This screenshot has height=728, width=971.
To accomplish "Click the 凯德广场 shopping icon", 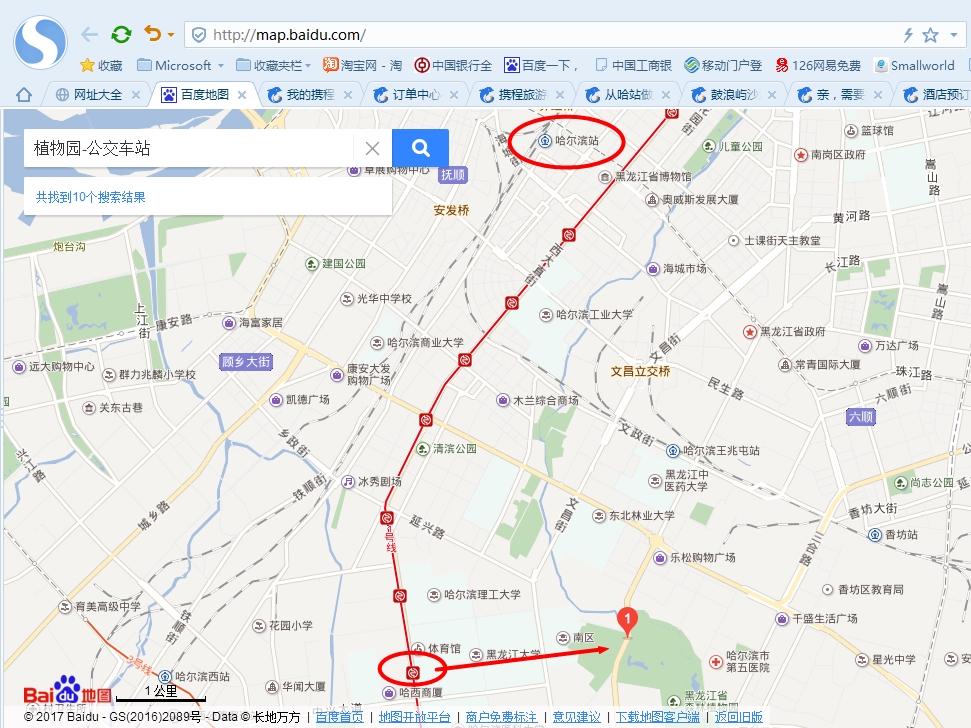I will click(x=276, y=400).
